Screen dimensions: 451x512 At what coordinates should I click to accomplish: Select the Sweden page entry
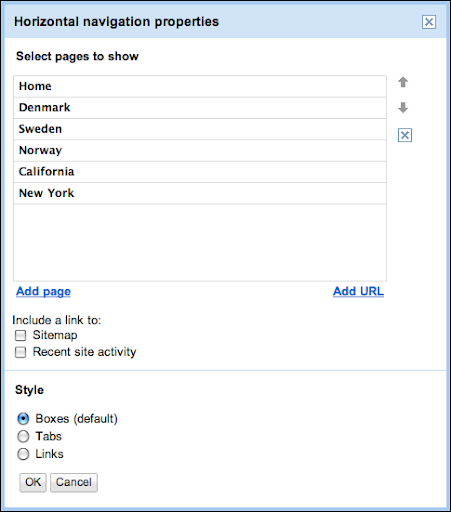click(200, 129)
